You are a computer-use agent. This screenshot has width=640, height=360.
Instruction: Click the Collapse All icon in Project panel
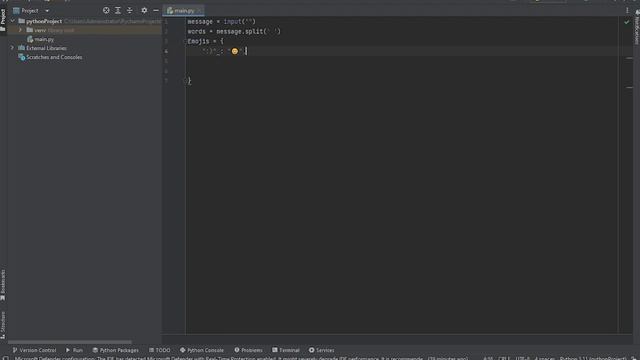click(129, 11)
